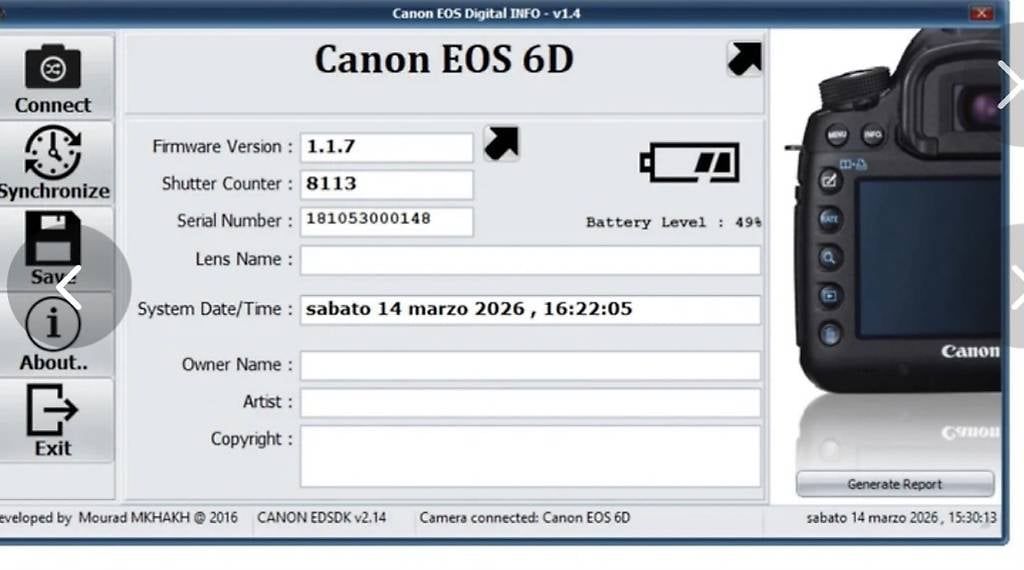Focus the Artist field
1024x570 pixels.
[x=530, y=402]
